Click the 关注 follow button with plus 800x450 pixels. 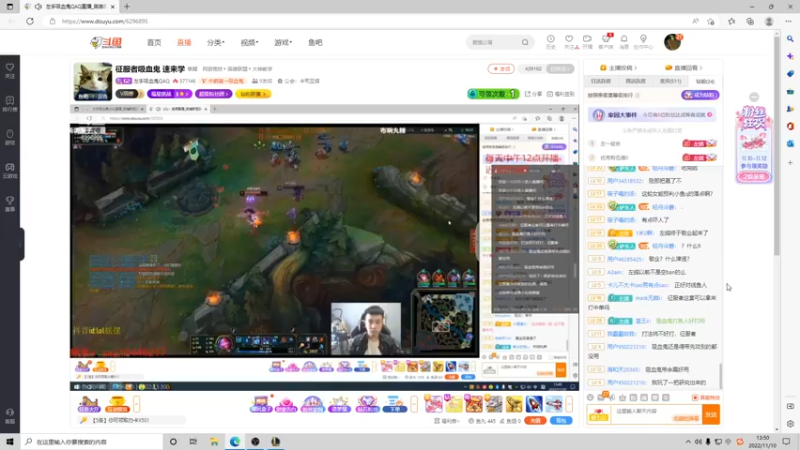(501, 68)
